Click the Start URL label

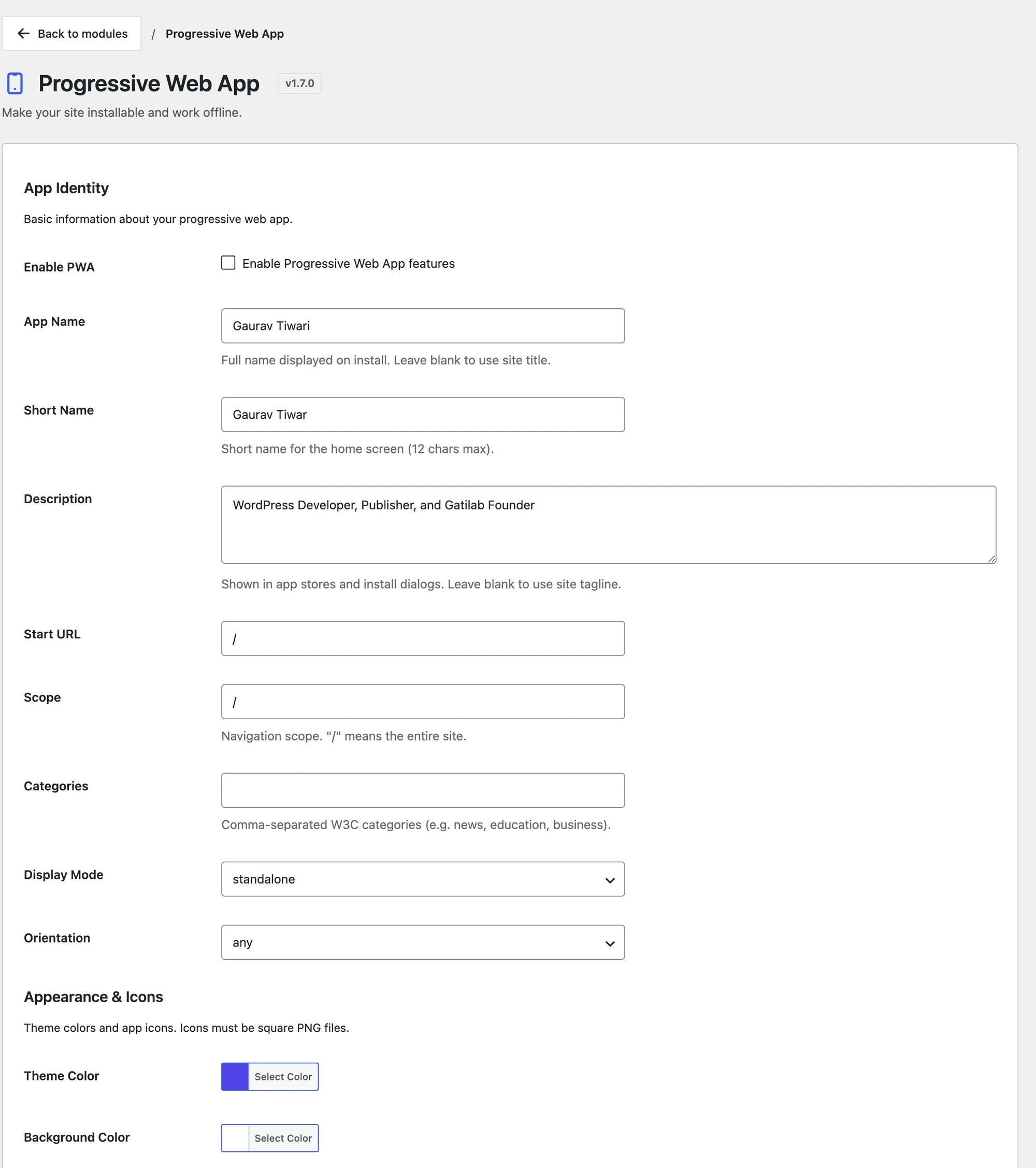click(x=52, y=634)
